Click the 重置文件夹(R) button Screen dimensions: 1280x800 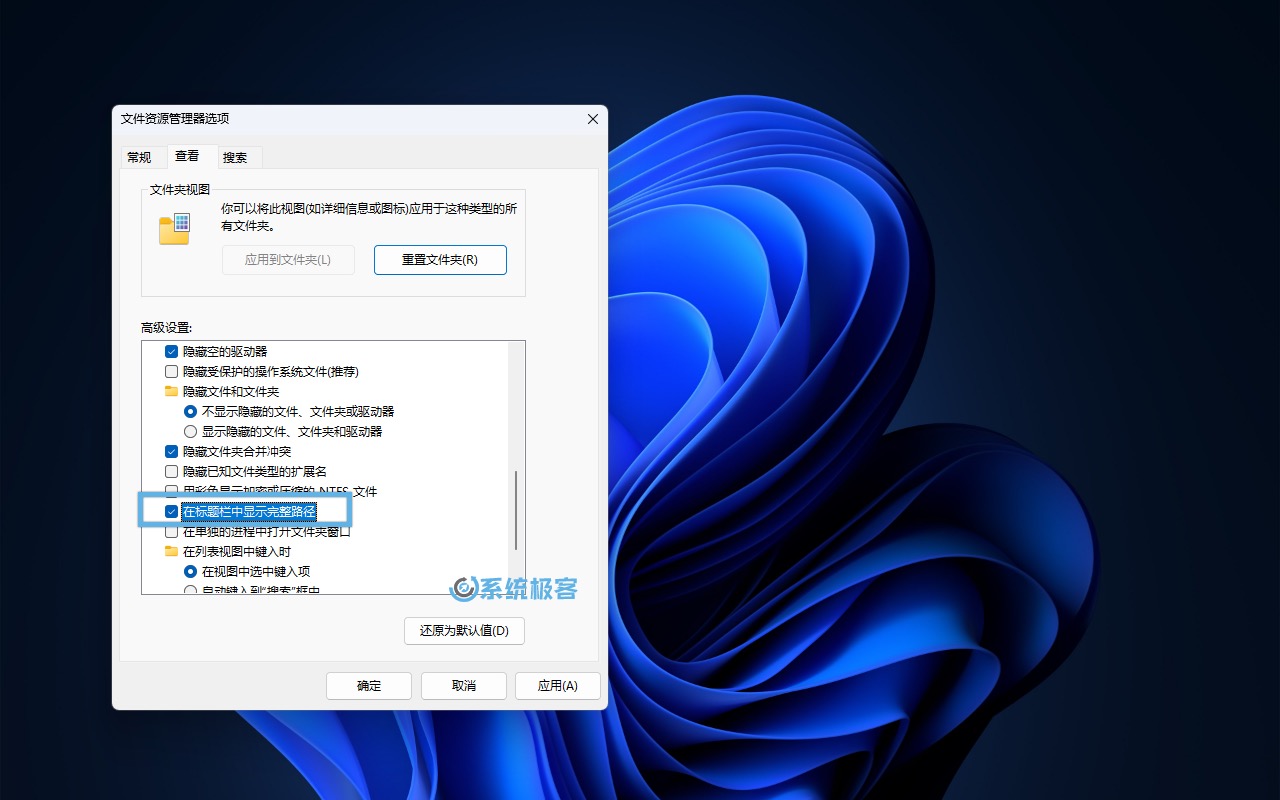point(440,259)
